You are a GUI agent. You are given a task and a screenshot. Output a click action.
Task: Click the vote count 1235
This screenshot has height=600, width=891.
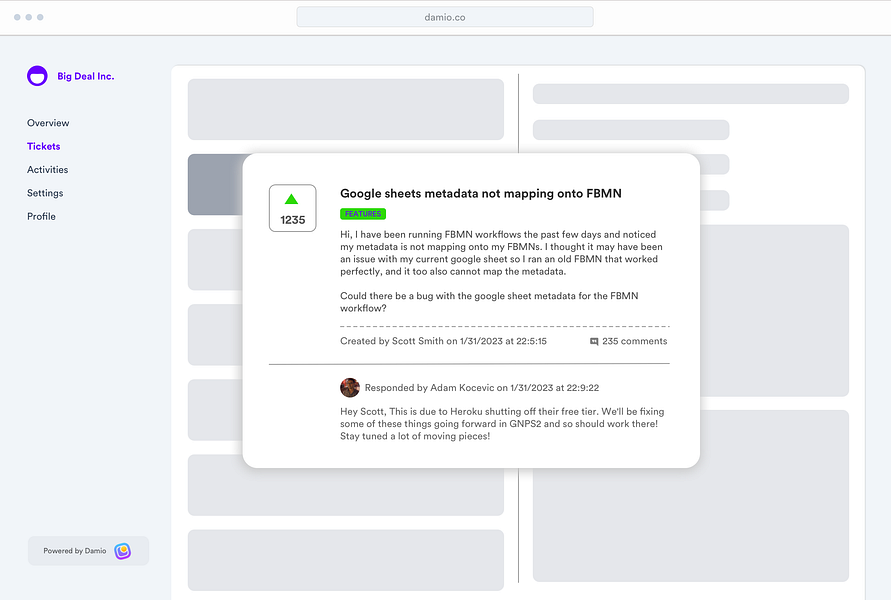click(293, 220)
